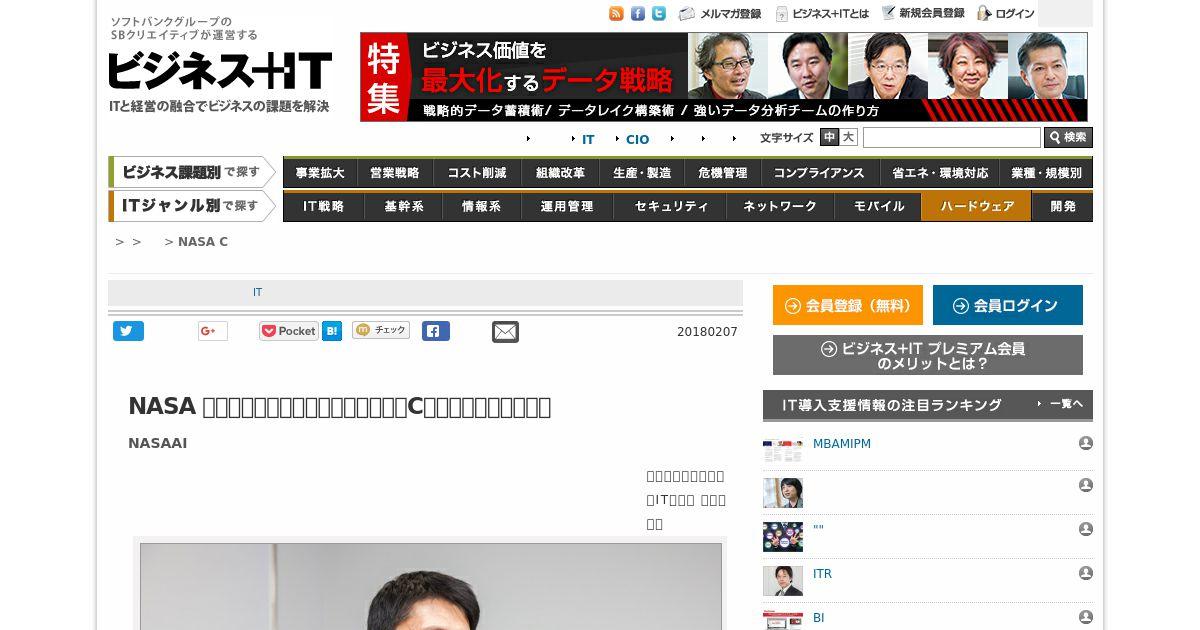Go to 新規会員登録 in header
The width and height of the screenshot is (1200, 630).
(x=923, y=14)
